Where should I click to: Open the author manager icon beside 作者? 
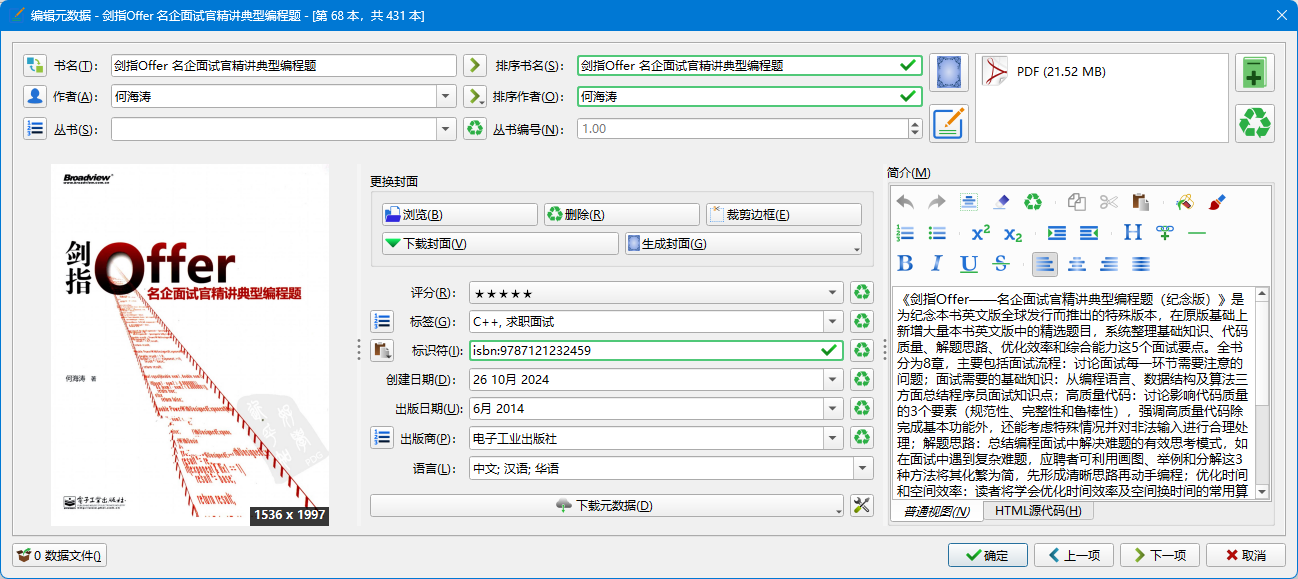(35, 97)
